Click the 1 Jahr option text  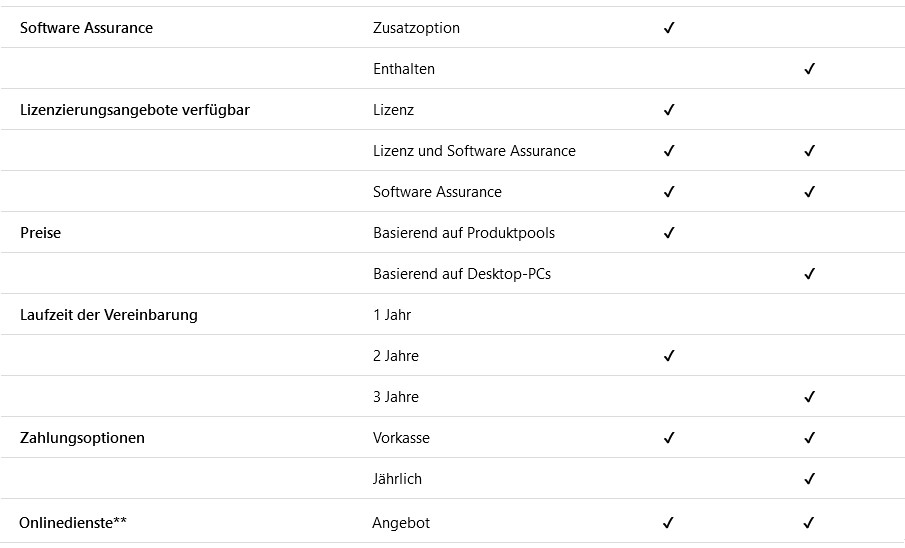point(392,315)
